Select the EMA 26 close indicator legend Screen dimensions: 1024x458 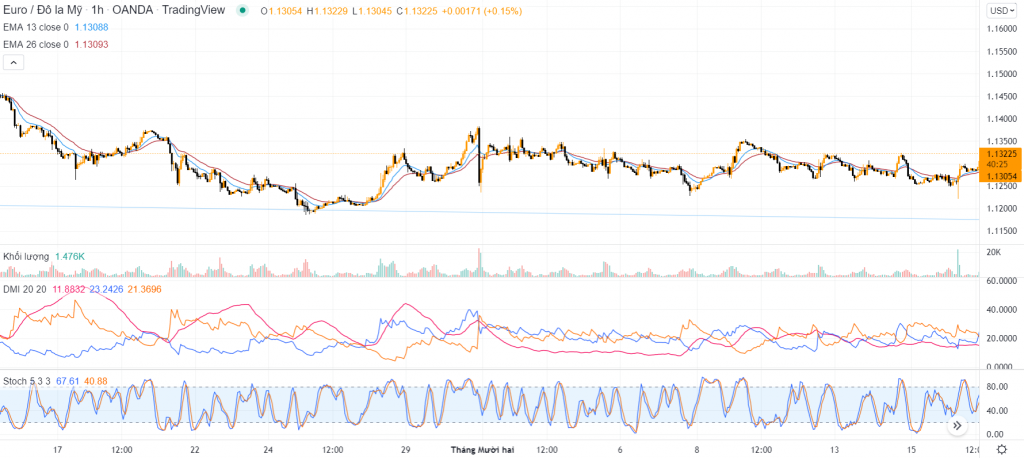click(x=36, y=44)
